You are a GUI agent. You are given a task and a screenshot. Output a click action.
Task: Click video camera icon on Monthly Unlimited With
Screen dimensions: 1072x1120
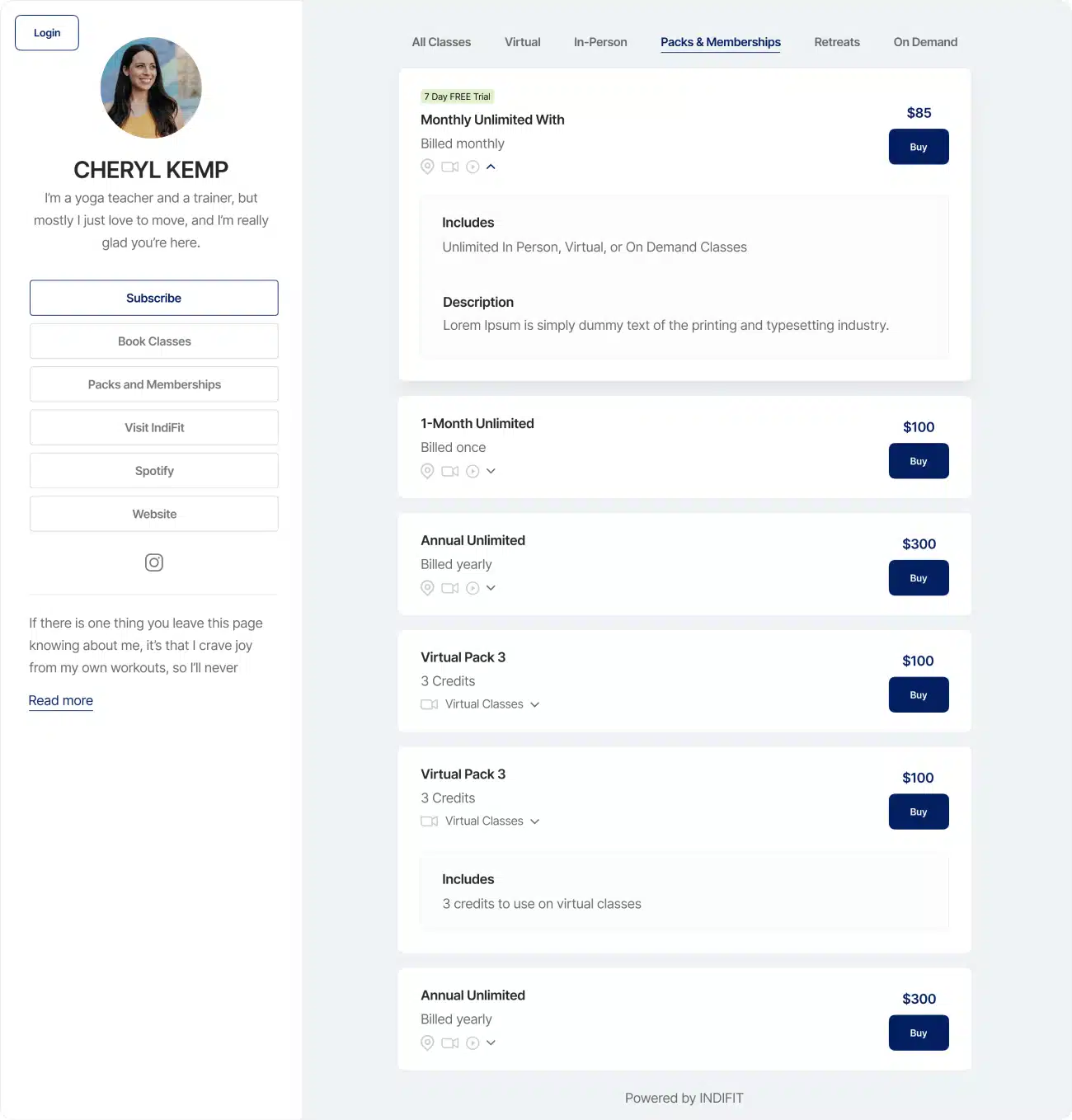449,167
